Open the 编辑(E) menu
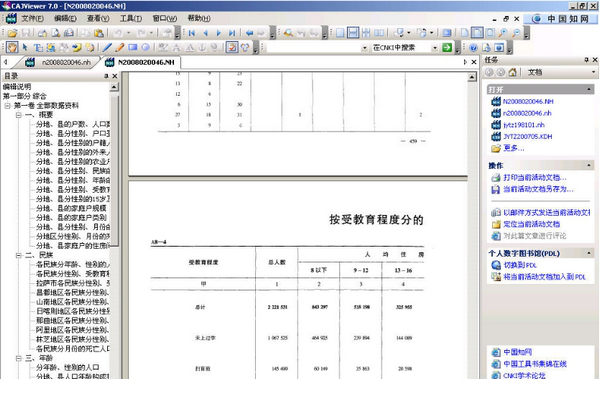The width and height of the screenshot is (600, 394). (x=65, y=18)
